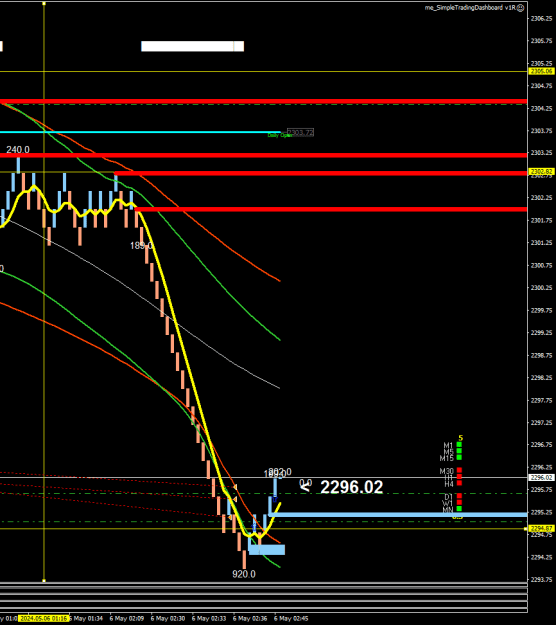Click the M15 timeframe label in the dashboard

(x=447, y=458)
